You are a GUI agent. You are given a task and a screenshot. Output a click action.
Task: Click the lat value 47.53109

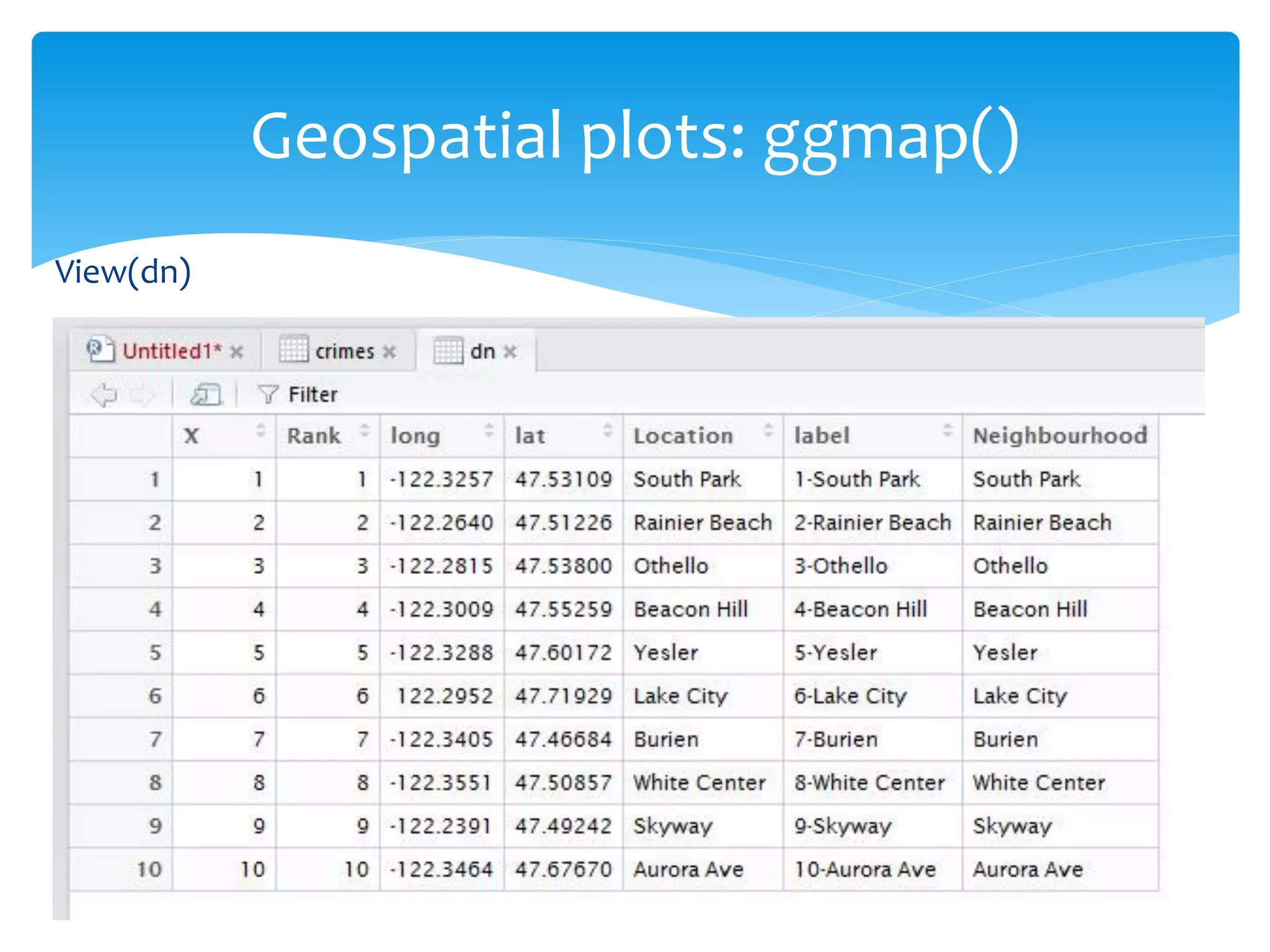tap(563, 479)
